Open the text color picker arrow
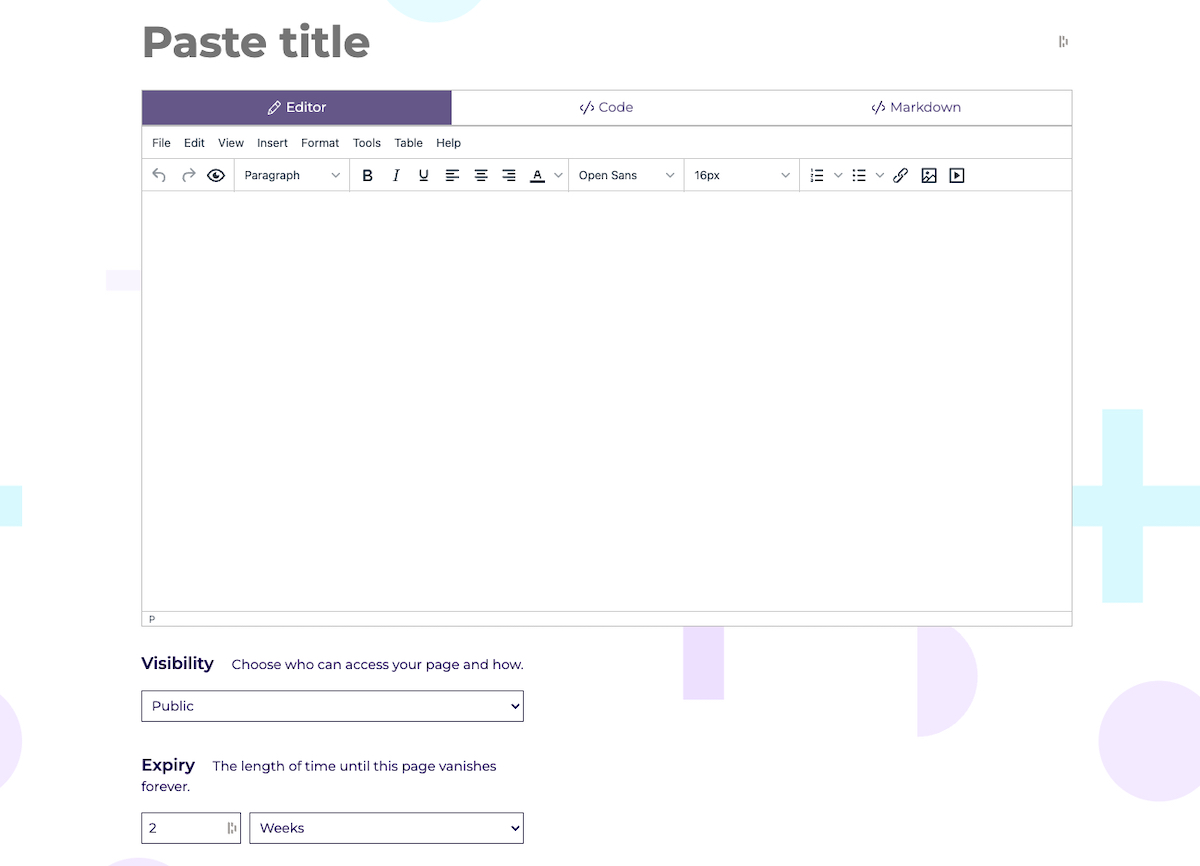 coord(558,176)
